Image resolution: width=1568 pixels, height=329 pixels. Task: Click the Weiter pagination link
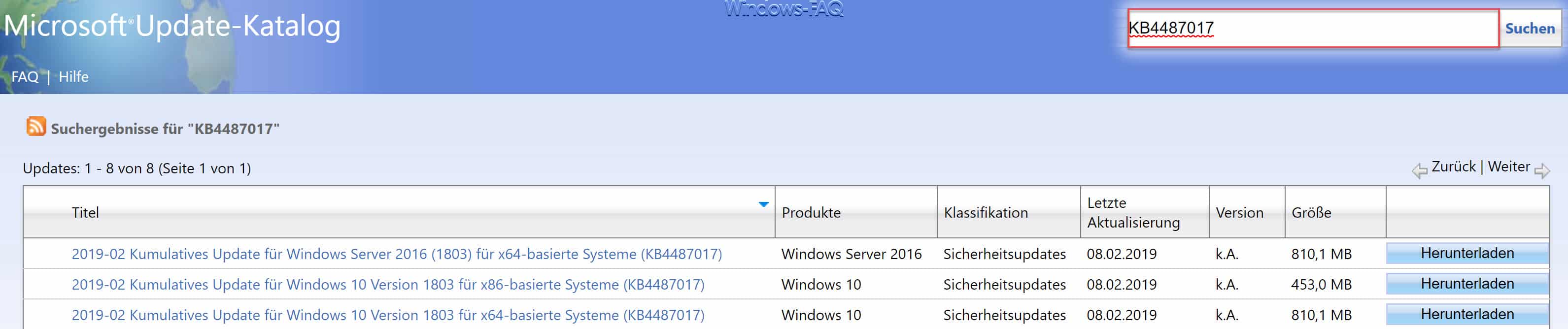point(1508,166)
